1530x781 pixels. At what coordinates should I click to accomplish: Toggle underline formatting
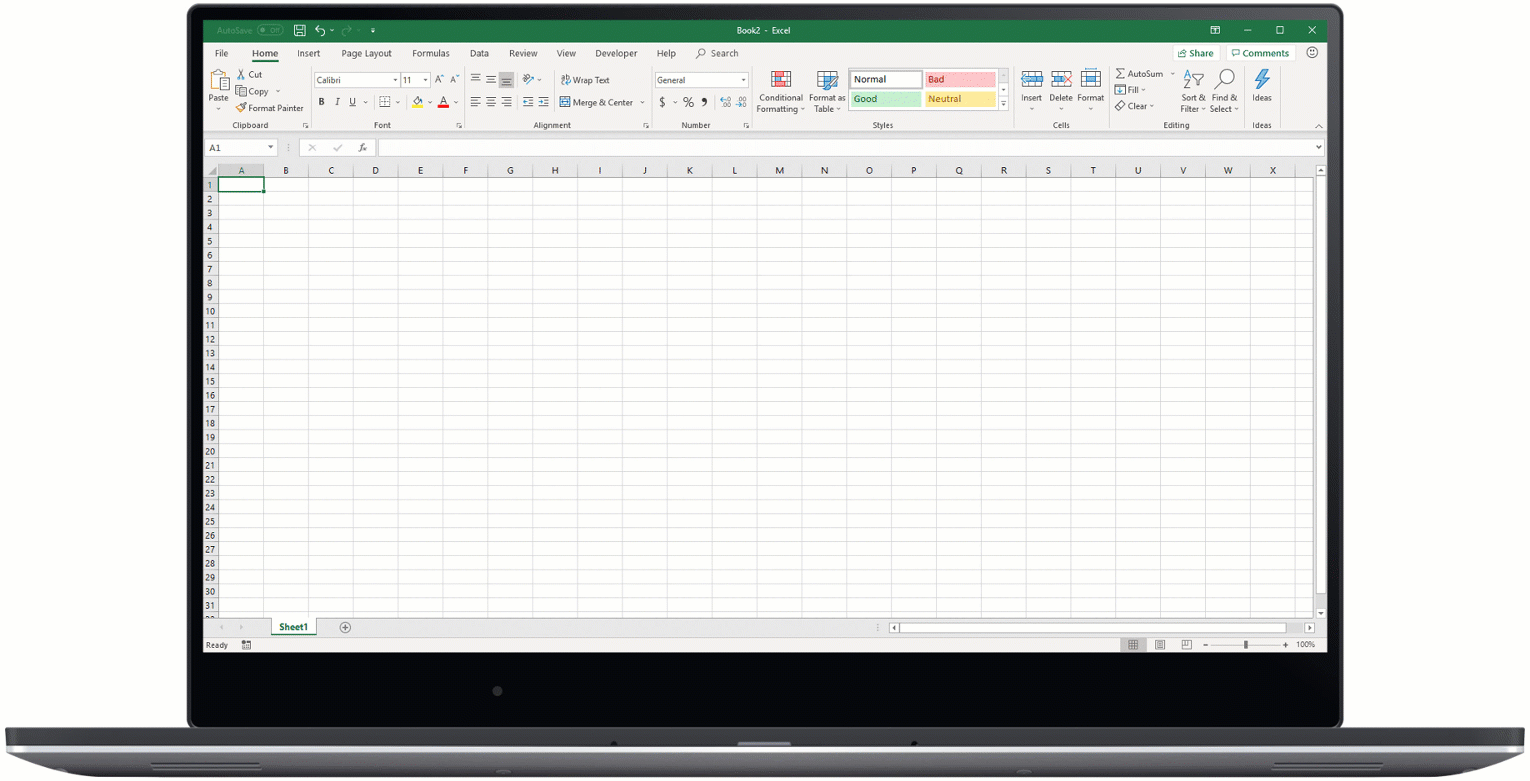[x=351, y=101]
